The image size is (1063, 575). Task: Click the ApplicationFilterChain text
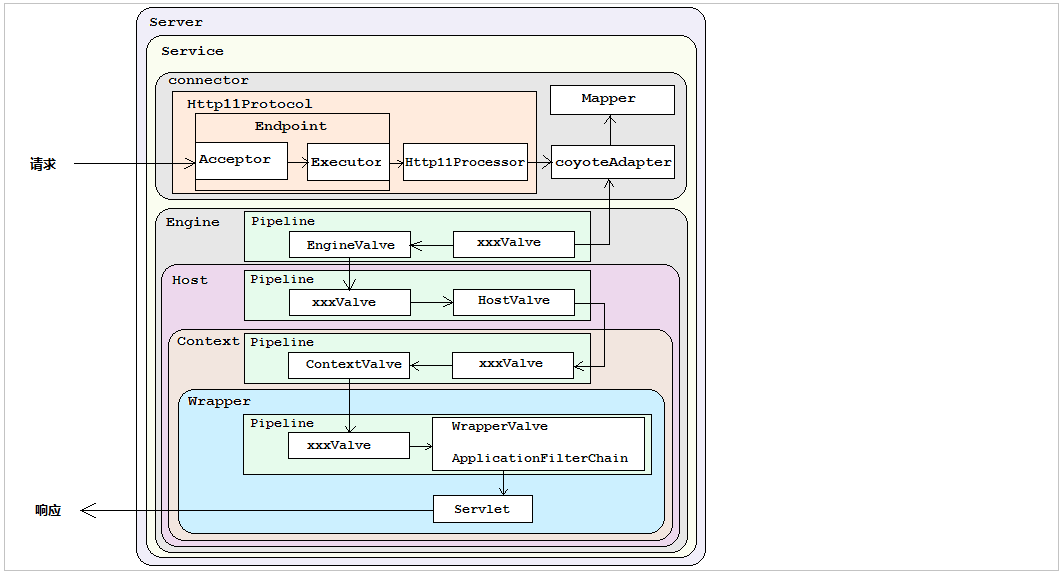(539, 459)
